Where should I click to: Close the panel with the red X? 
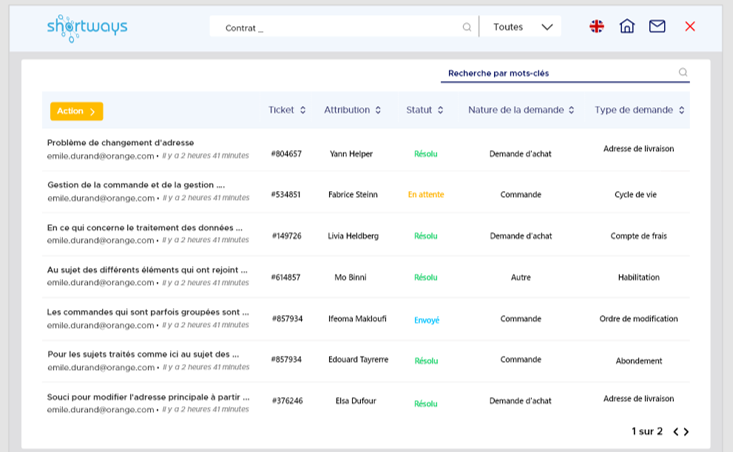pos(690,26)
